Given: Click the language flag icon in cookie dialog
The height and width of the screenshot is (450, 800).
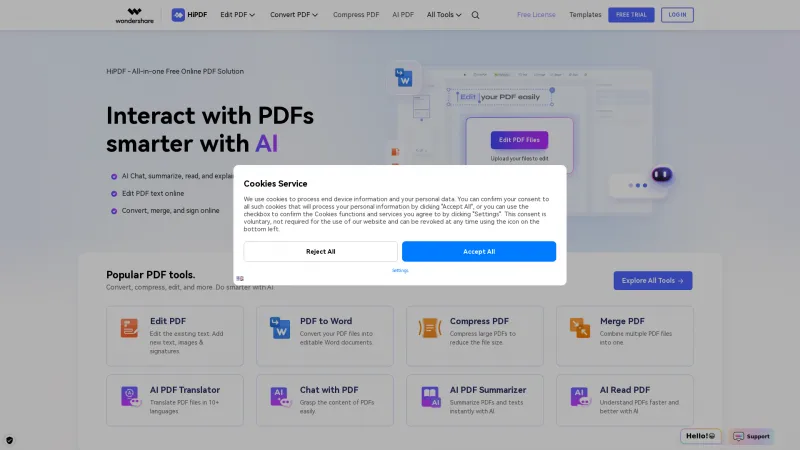Looking at the screenshot, I should [x=240, y=279].
